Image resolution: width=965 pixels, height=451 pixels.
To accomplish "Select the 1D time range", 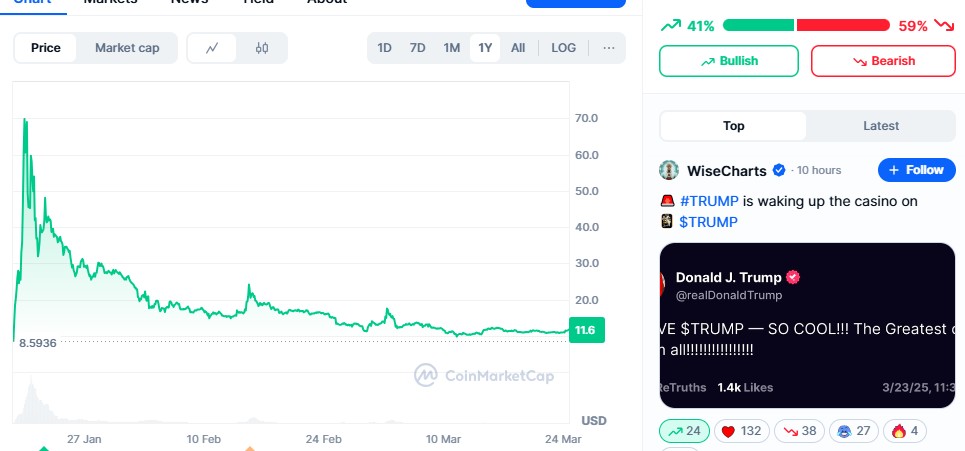I will tap(384, 47).
